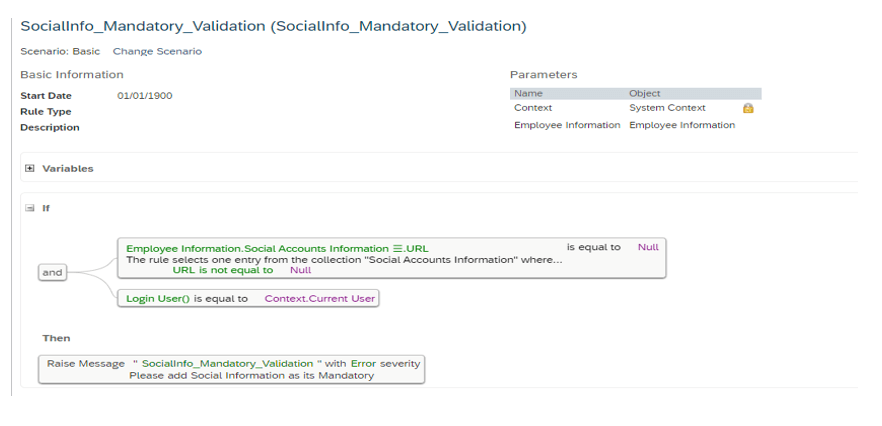
Task: Select the SocialInfo_Mandatory_Validation message name
Action: (x=227, y=364)
